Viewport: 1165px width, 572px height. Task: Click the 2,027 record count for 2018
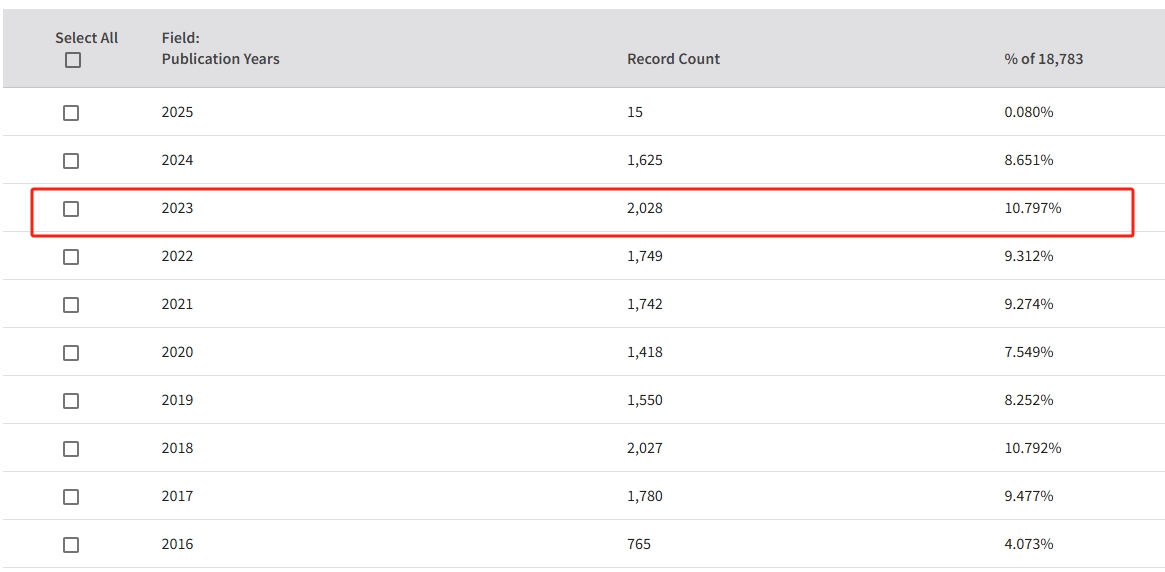[645, 448]
